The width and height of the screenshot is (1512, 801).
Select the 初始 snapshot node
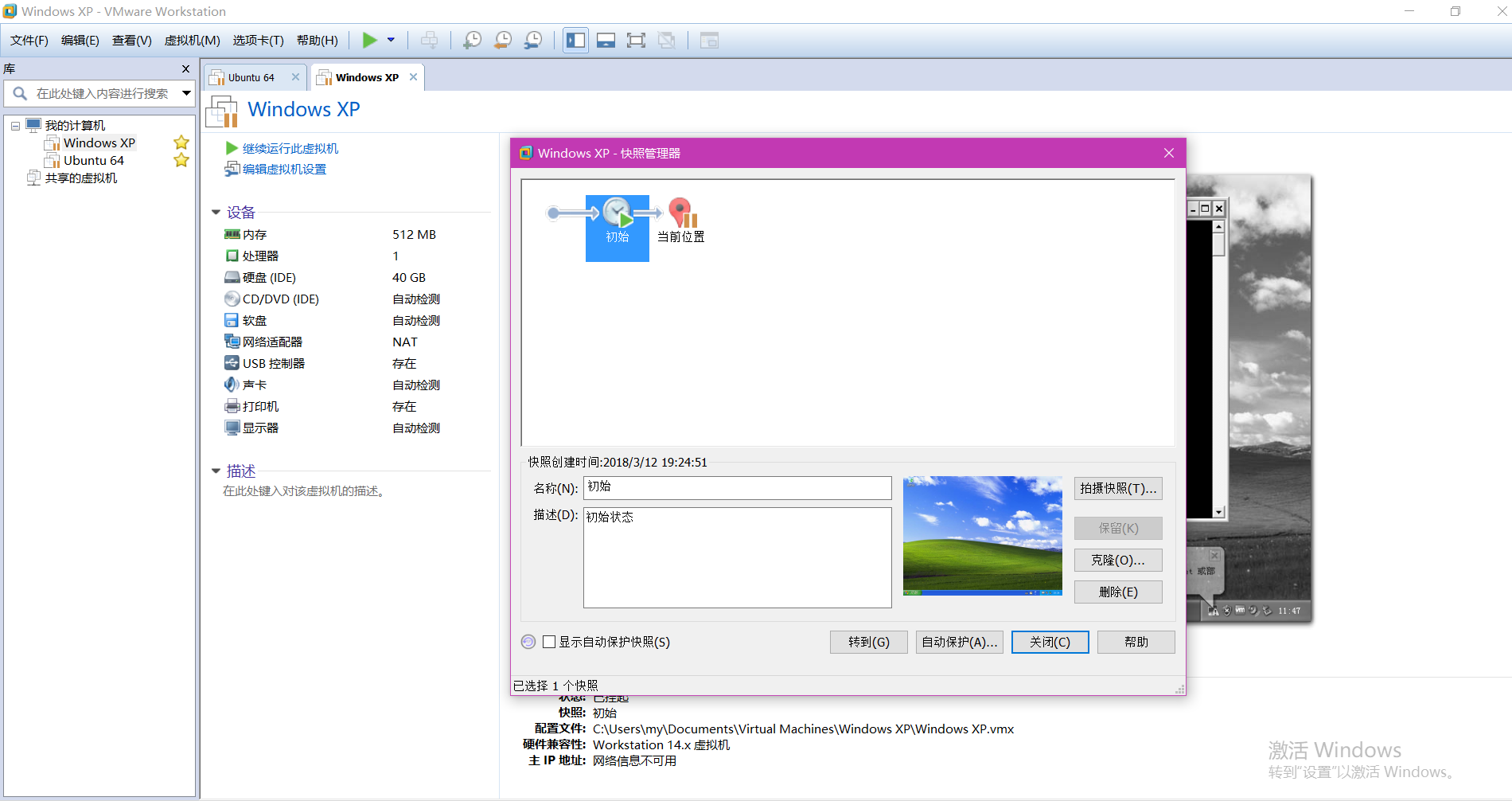point(618,229)
